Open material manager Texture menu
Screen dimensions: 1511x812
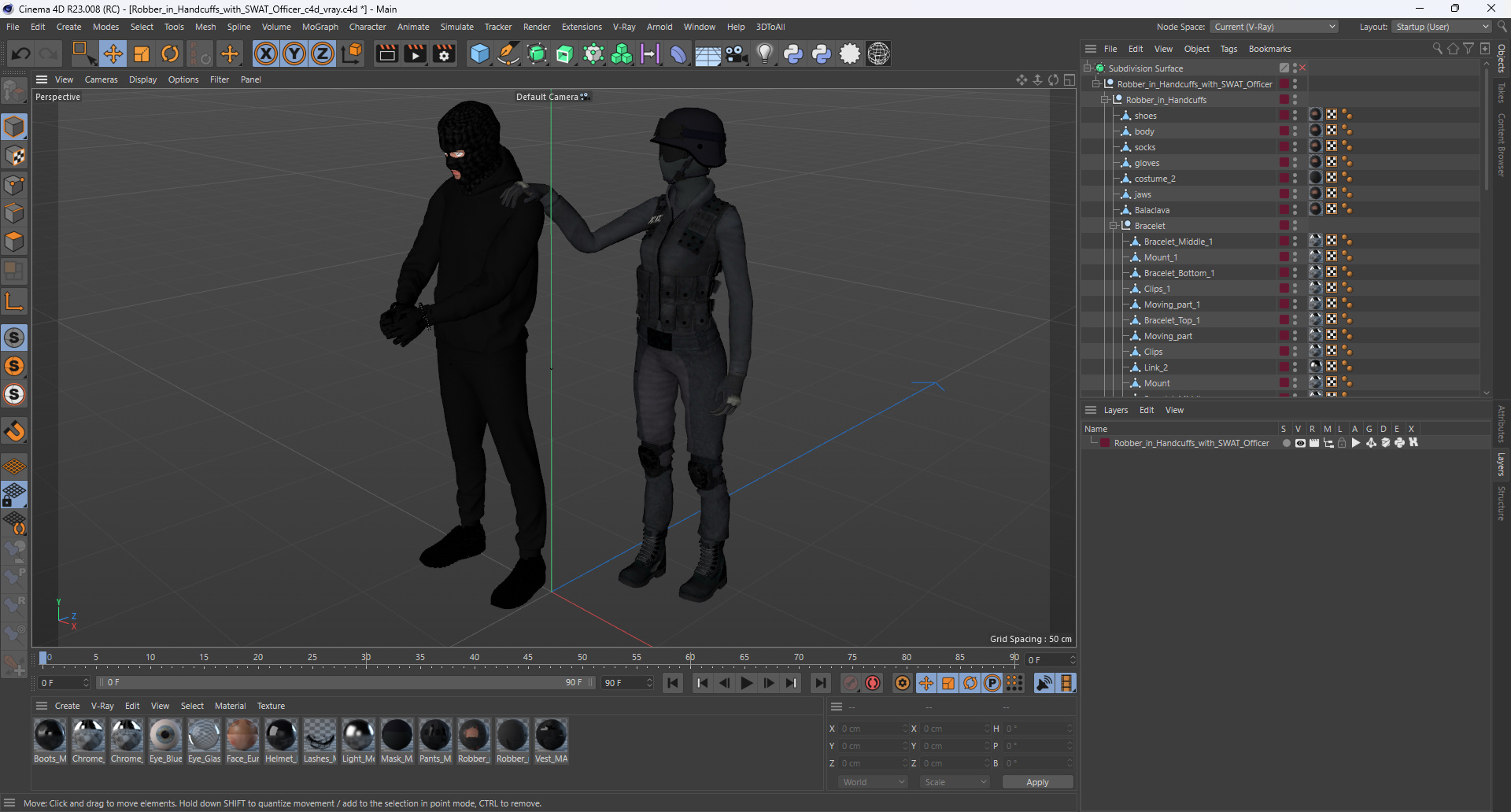pyautogui.click(x=271, y=706)
